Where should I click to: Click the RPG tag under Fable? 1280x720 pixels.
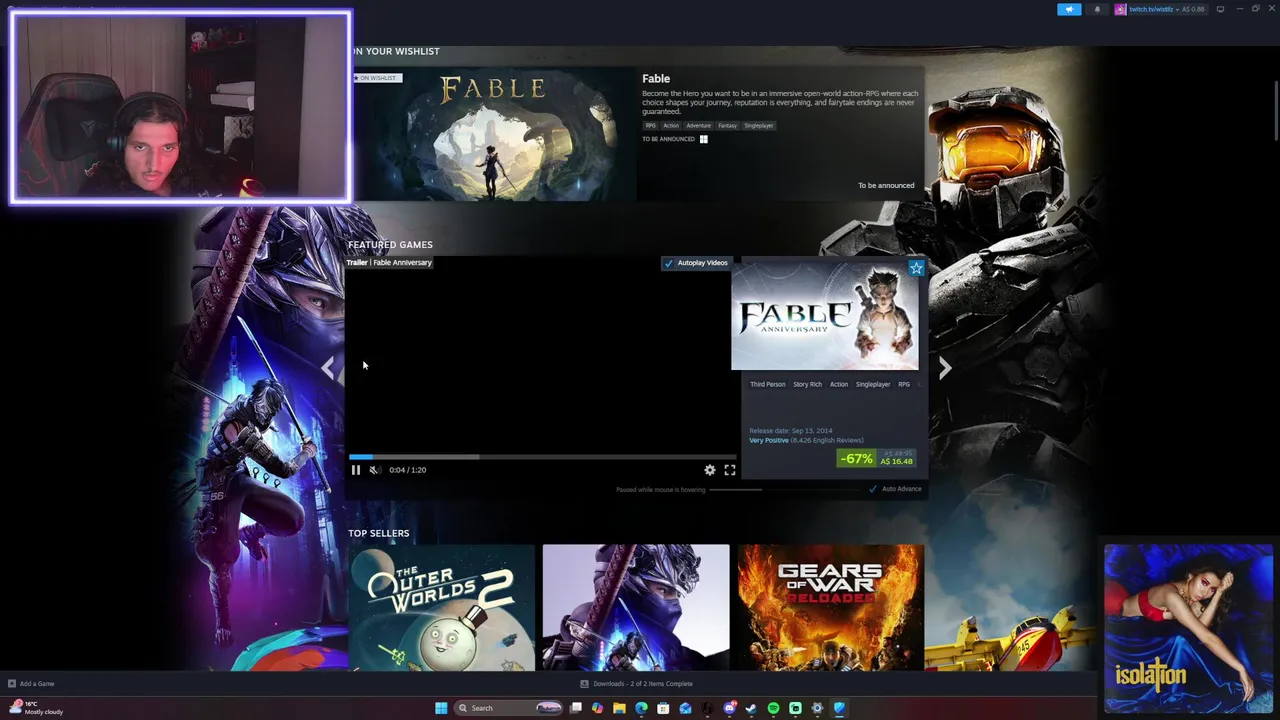pyautogui.click(x=651, y=125)
